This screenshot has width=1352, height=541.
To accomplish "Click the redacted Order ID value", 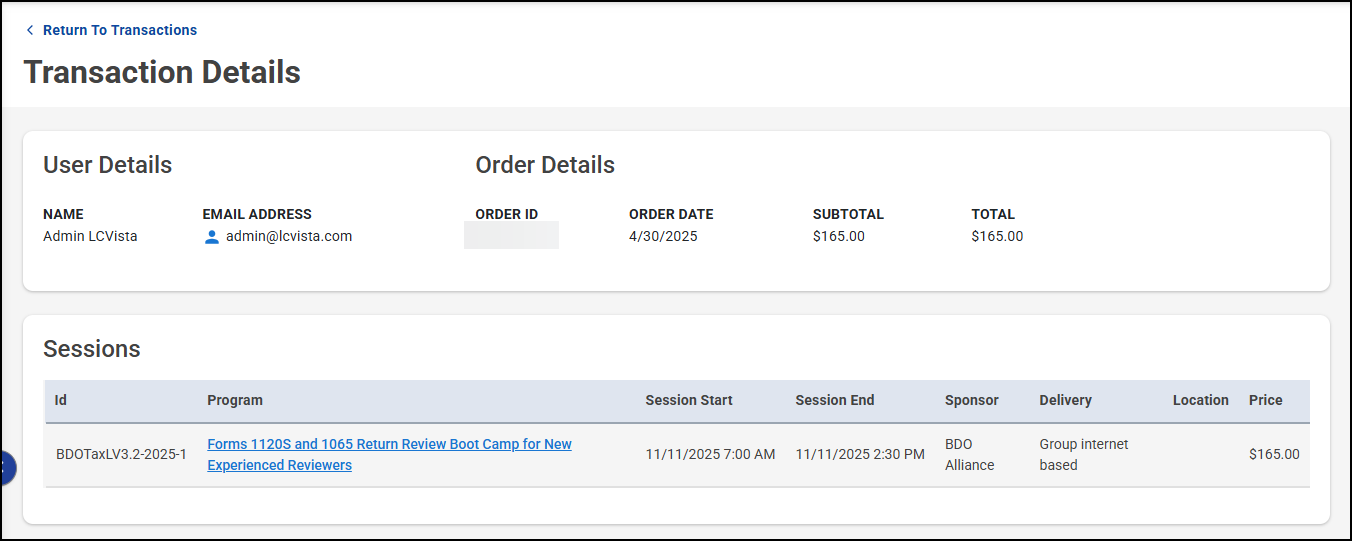I will pyautogui.click(x=511, y=236).
